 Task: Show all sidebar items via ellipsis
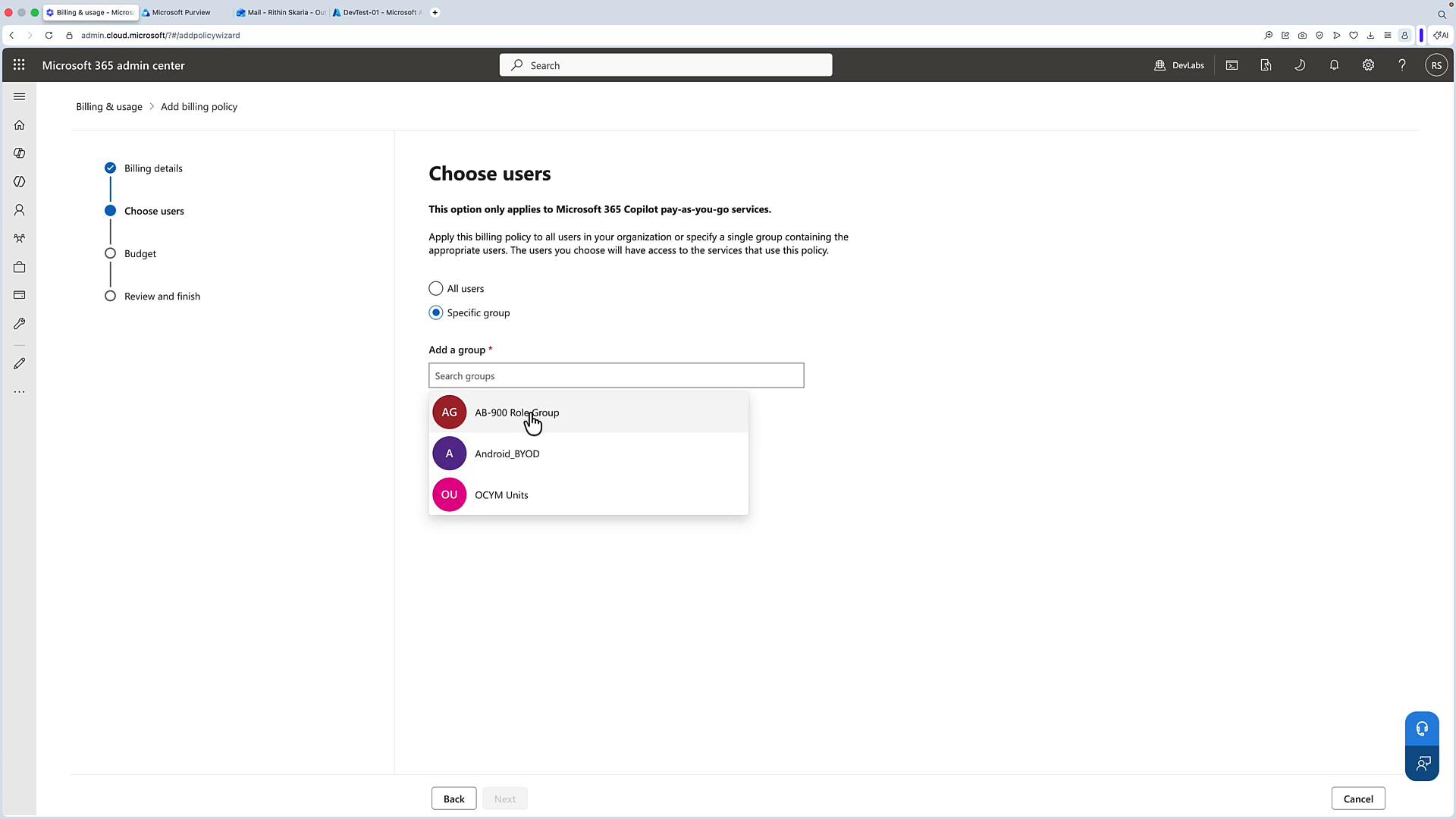(20, 392)
